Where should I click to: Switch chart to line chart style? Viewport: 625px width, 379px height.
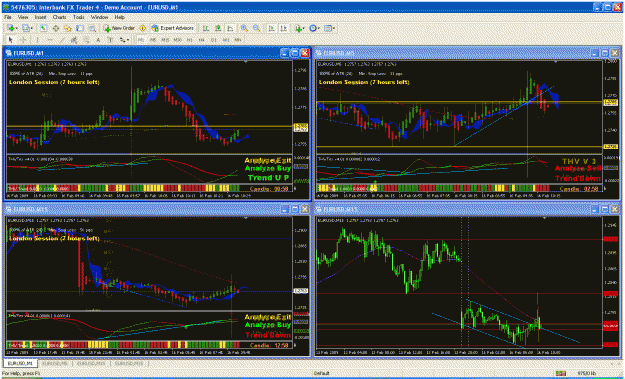click(x=230, y=28)
